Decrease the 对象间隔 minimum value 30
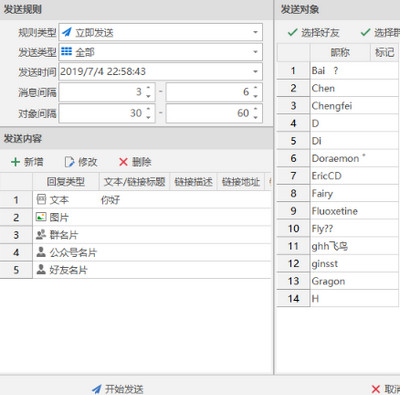The height and width of the screenshot is (395, 400). coord(148,117)
